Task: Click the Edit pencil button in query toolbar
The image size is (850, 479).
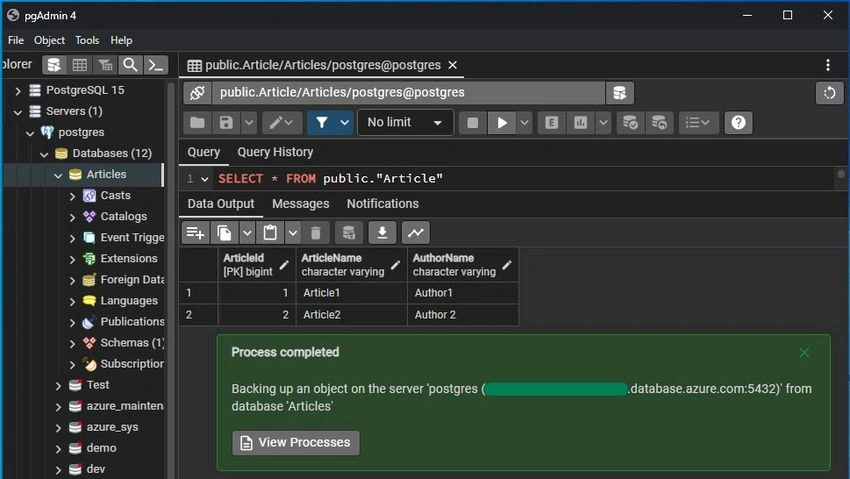Action: click(x=282, y=123)
